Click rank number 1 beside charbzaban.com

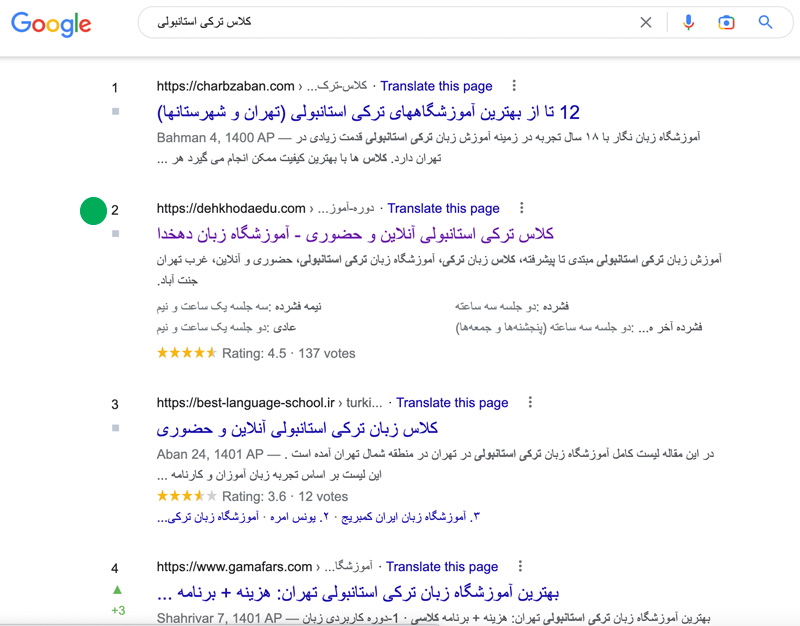(x=115, y=88)
